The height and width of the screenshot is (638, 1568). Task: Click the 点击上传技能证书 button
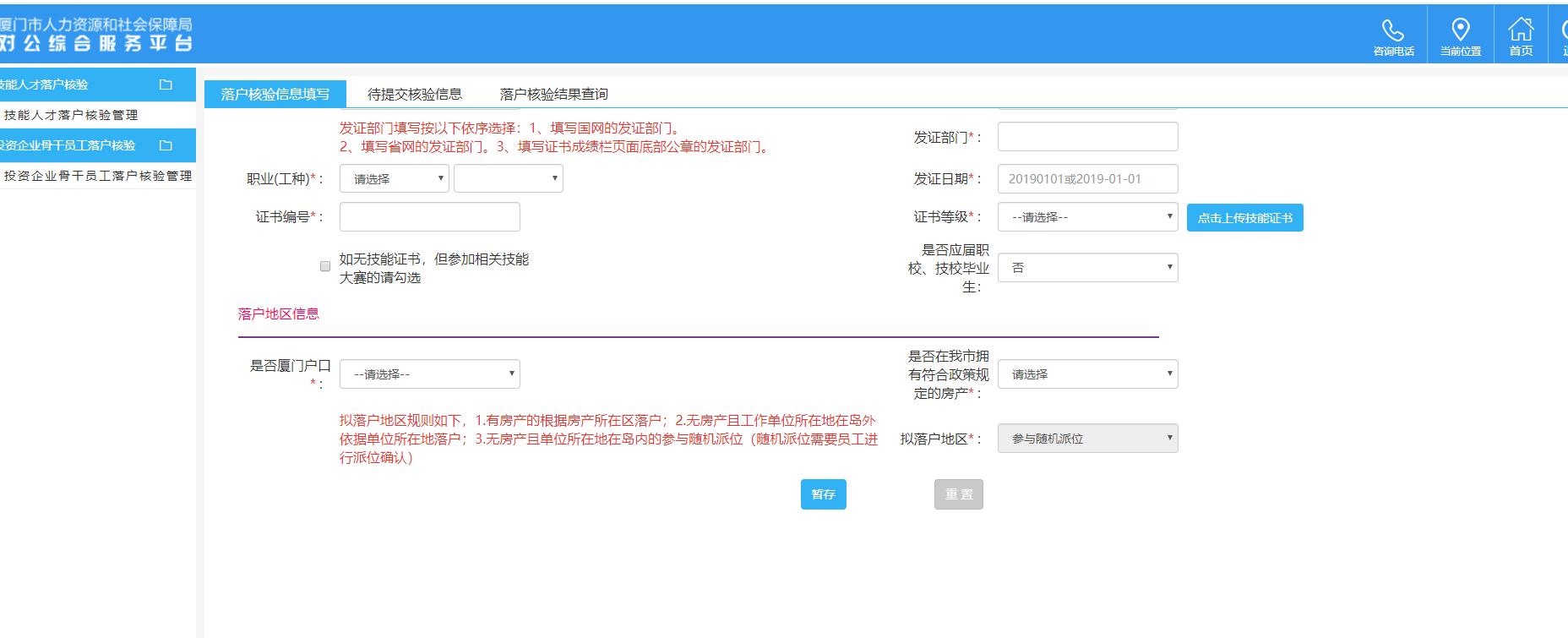click(x=1245, y=218)
